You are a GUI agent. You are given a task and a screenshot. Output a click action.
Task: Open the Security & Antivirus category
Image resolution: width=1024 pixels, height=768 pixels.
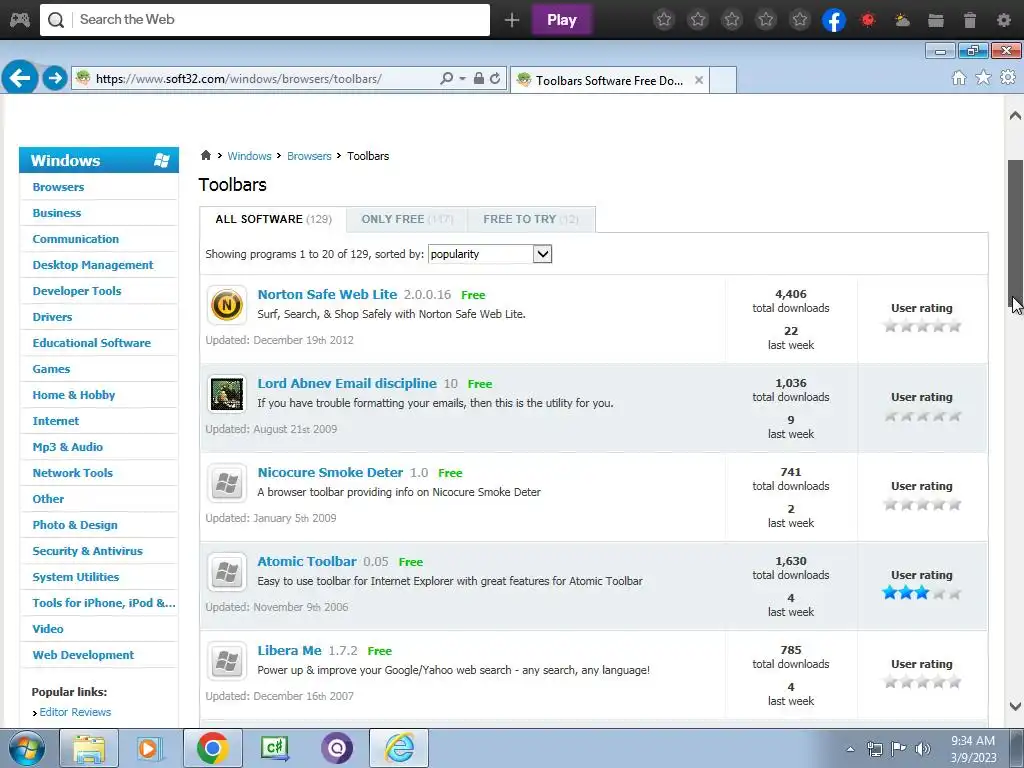pos(88,551)
